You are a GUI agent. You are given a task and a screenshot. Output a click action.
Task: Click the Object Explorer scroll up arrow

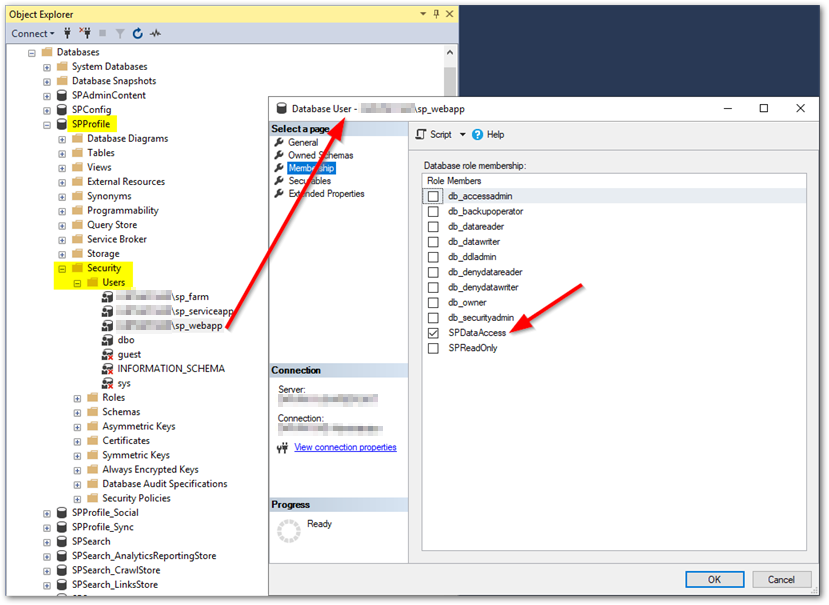[450, 52]
